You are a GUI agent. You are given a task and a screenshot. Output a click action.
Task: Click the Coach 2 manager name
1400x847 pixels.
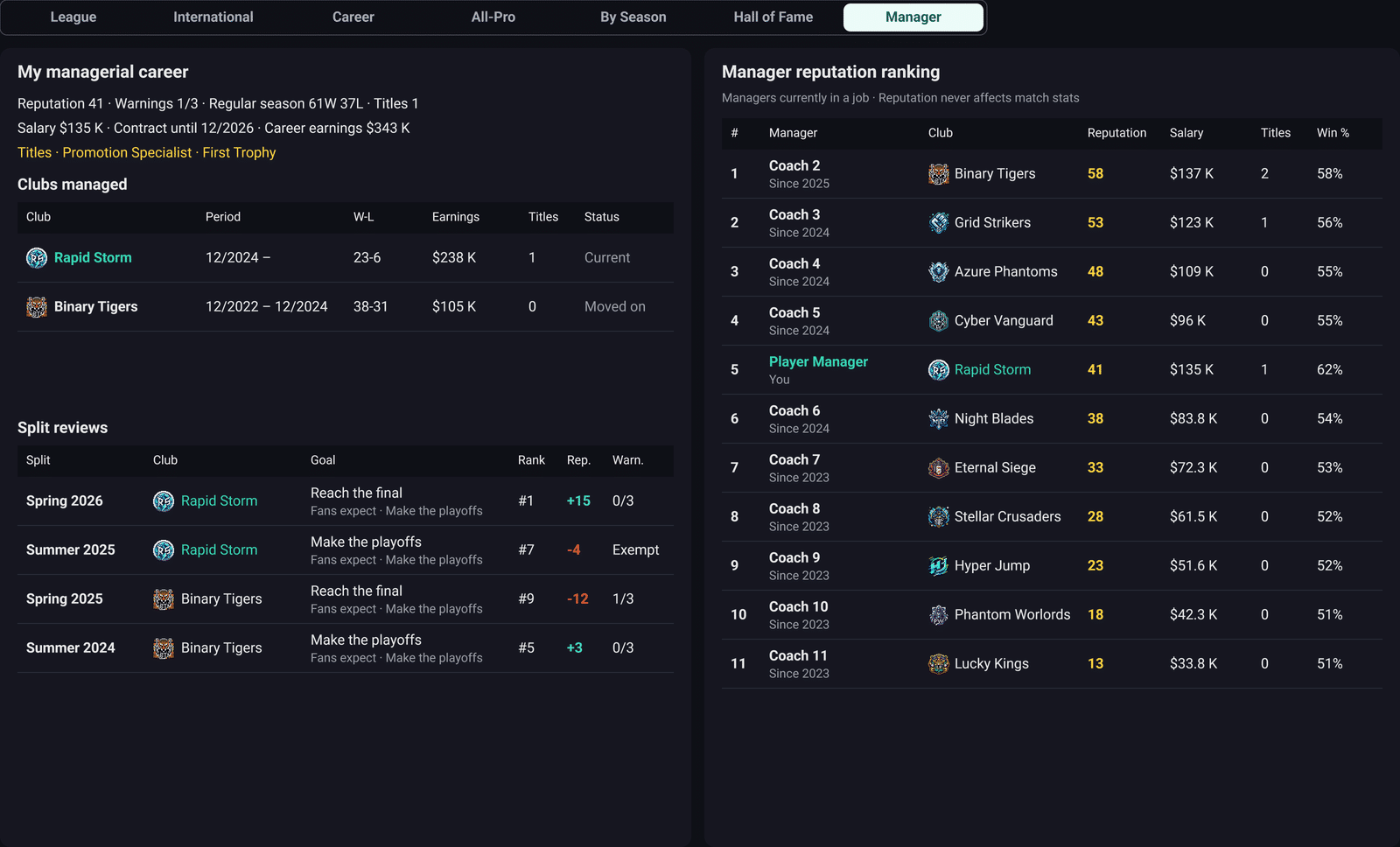tap(794, 165)
